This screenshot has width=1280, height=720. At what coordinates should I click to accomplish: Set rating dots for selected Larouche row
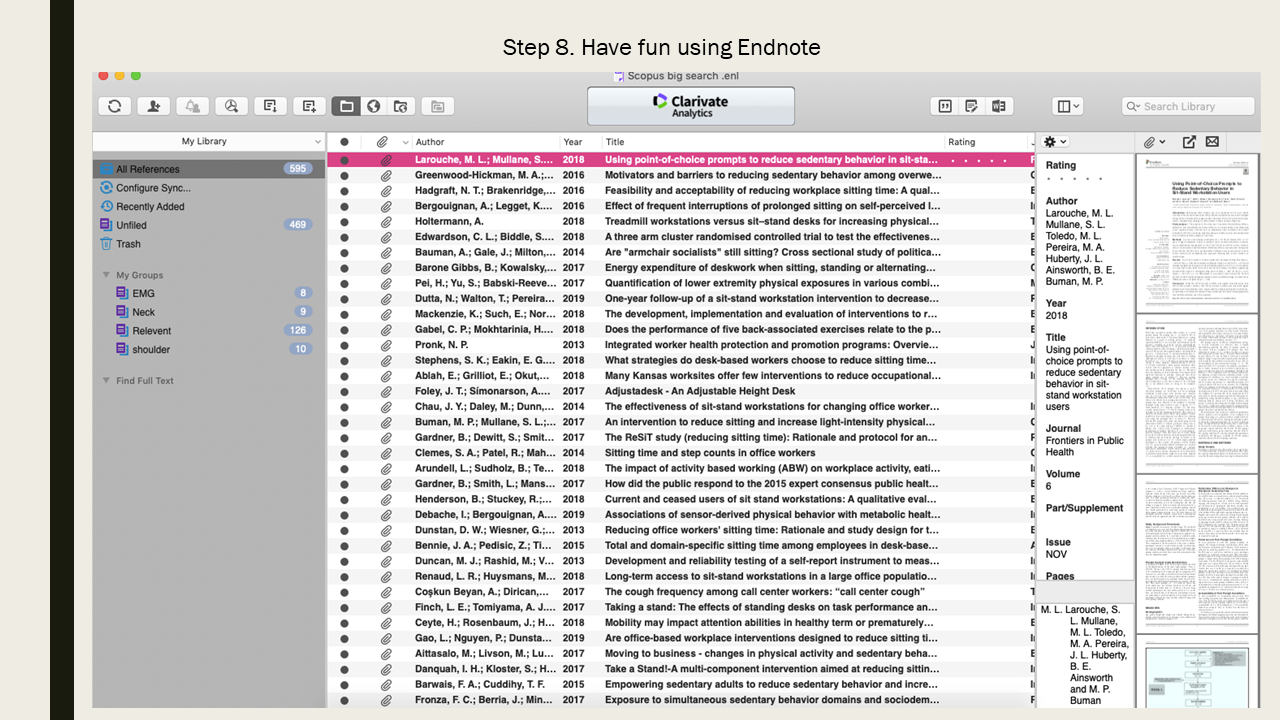point(978,160)
